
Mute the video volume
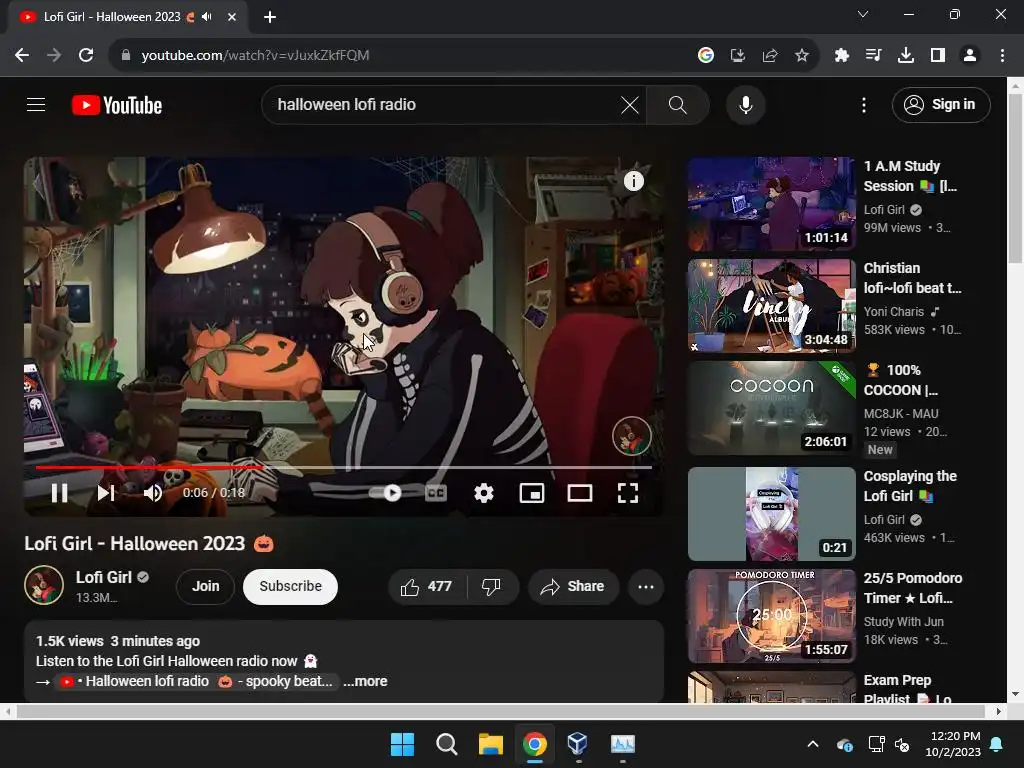click(x=153, y=492)
